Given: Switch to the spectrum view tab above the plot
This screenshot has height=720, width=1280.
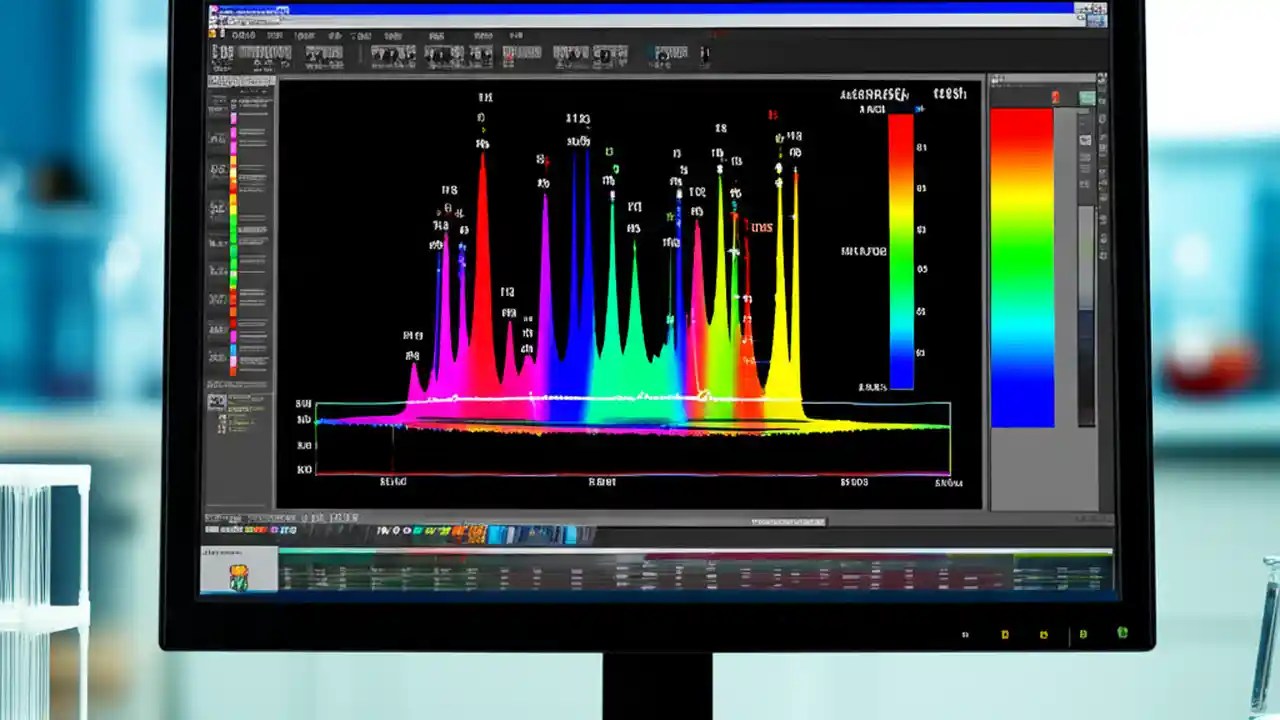Looking at the screenshot, I should [393, 54].
